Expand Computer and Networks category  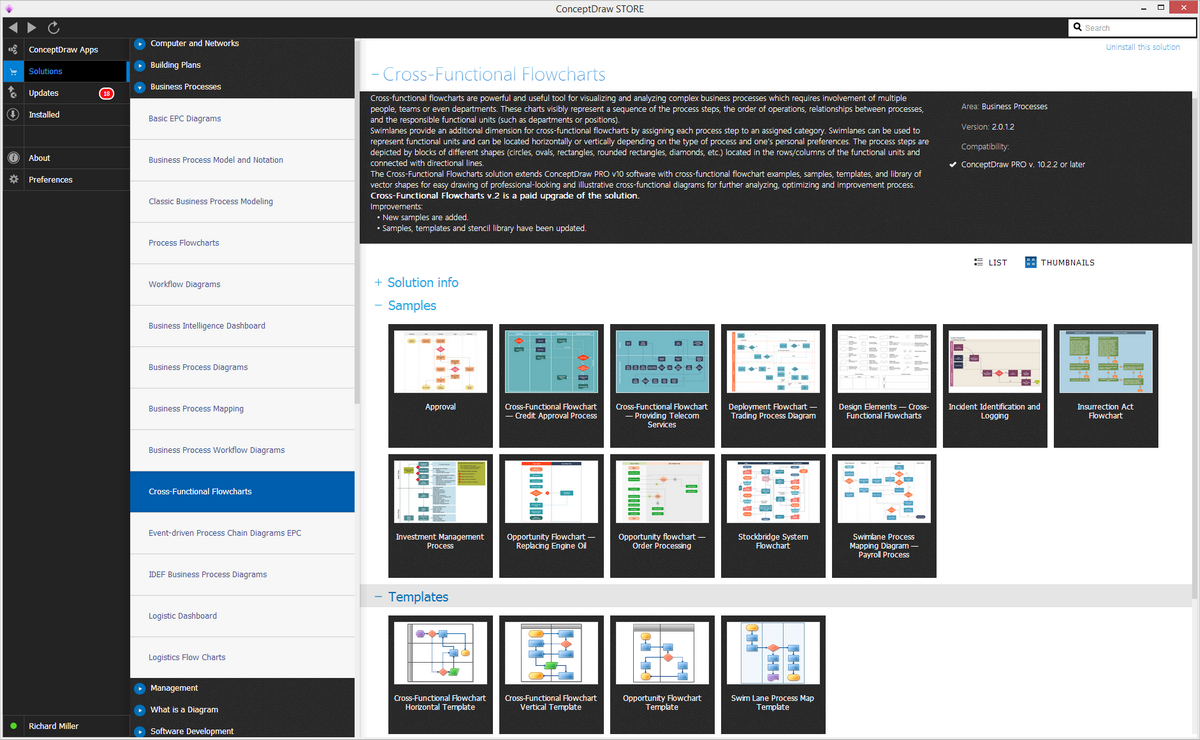pos(139,44)
